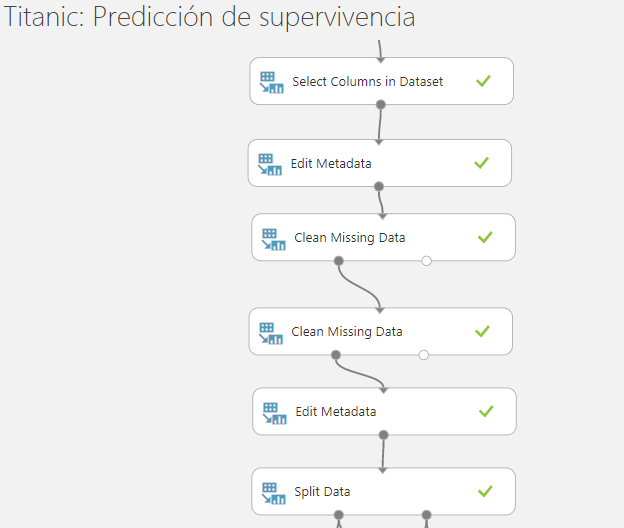Select the Select Columns in Dataset module

click(381, 81)
